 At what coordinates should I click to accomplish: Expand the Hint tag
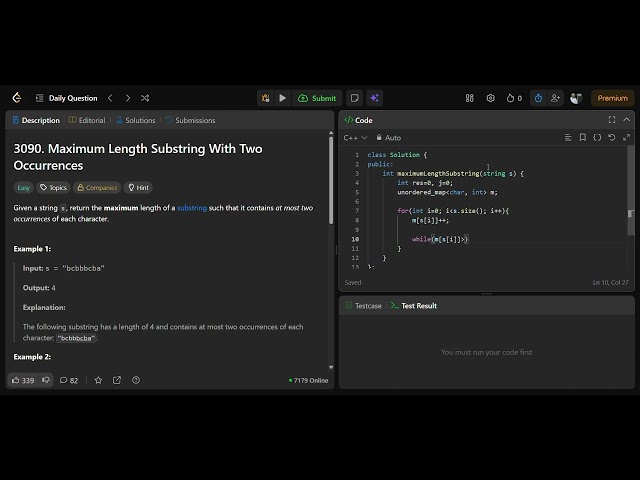138,188
